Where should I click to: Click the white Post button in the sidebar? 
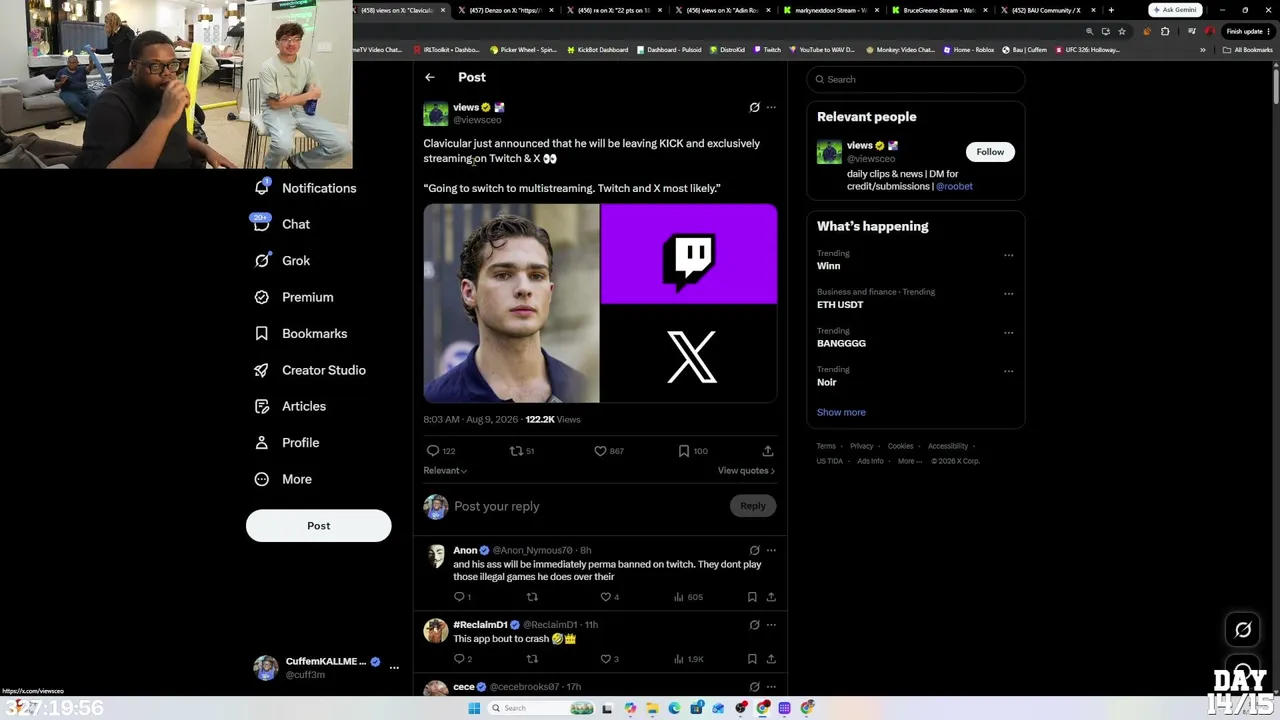point(319,525)
